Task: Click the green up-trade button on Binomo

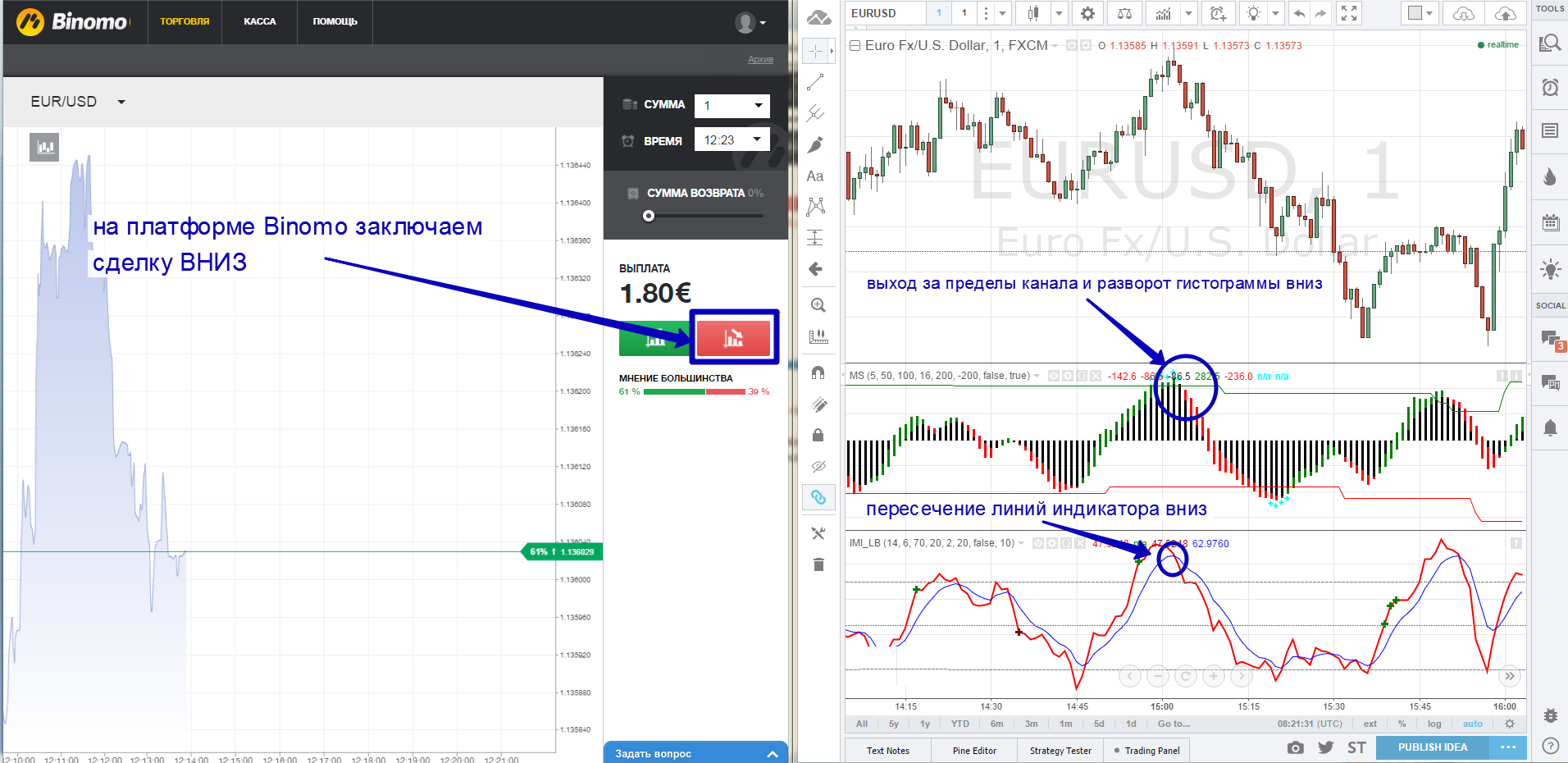Action: click(654, 337)
